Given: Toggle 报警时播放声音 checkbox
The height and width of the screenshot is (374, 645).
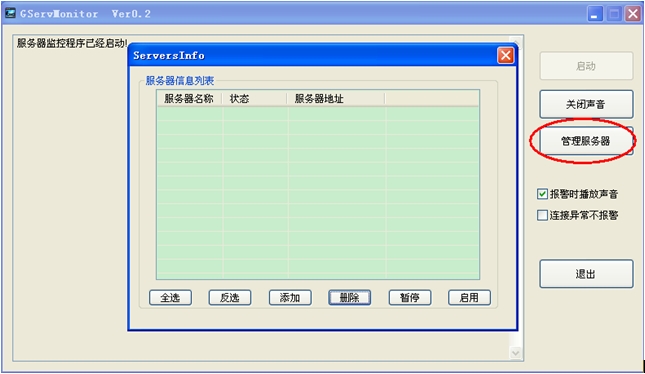Looking at the screenshot, I should (542, 194).
